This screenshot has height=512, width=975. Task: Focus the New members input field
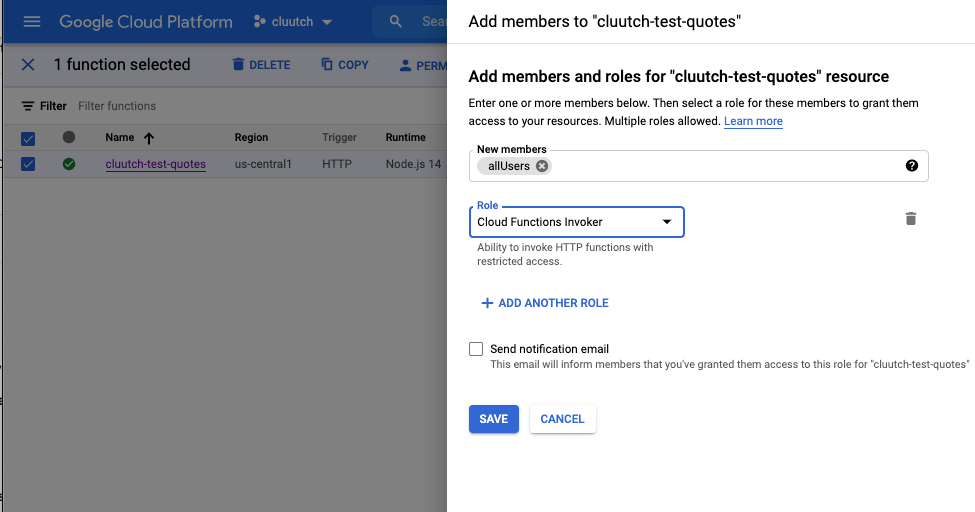[x=698, y=166]
